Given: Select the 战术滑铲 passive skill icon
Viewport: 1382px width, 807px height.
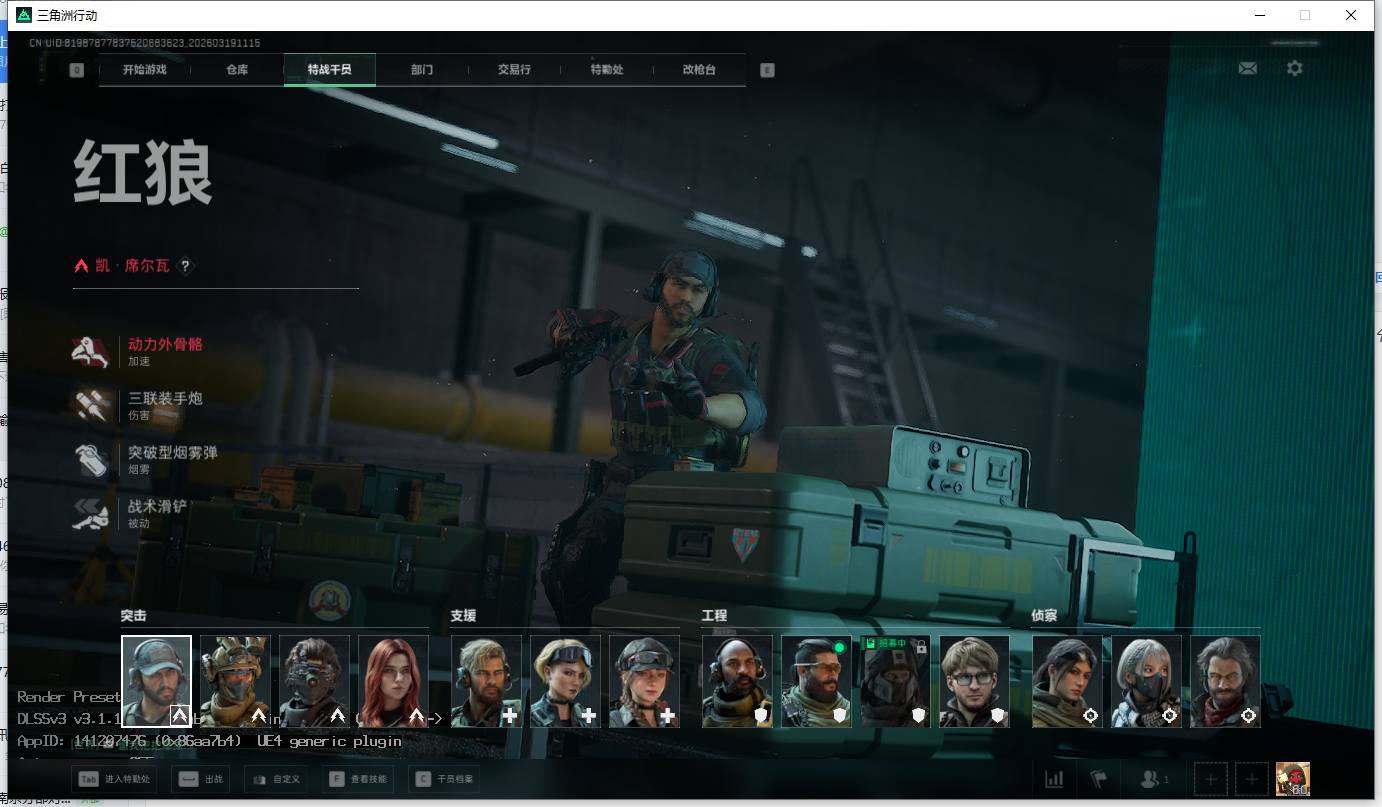Looking at the screenshot, I should click(x=91, y=514).
